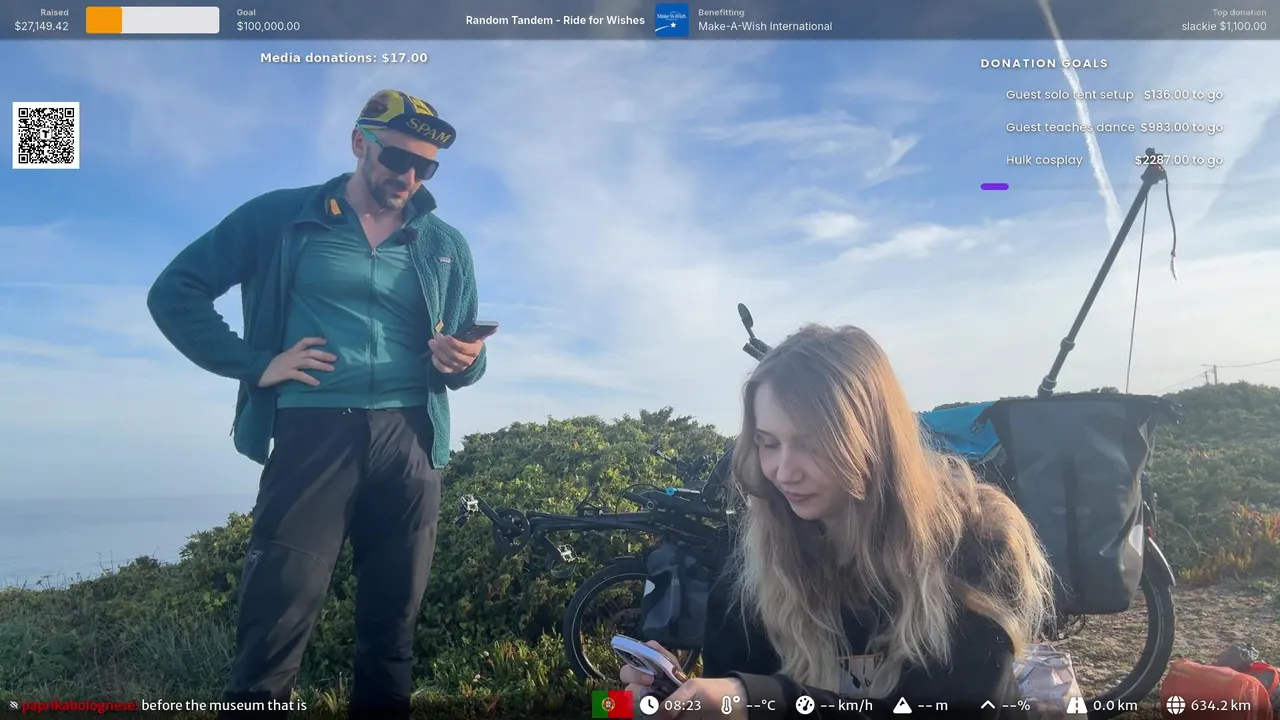1280x720 pixels.
Task: Click the "Guest teaches dance" goal
Action: 1070,127
